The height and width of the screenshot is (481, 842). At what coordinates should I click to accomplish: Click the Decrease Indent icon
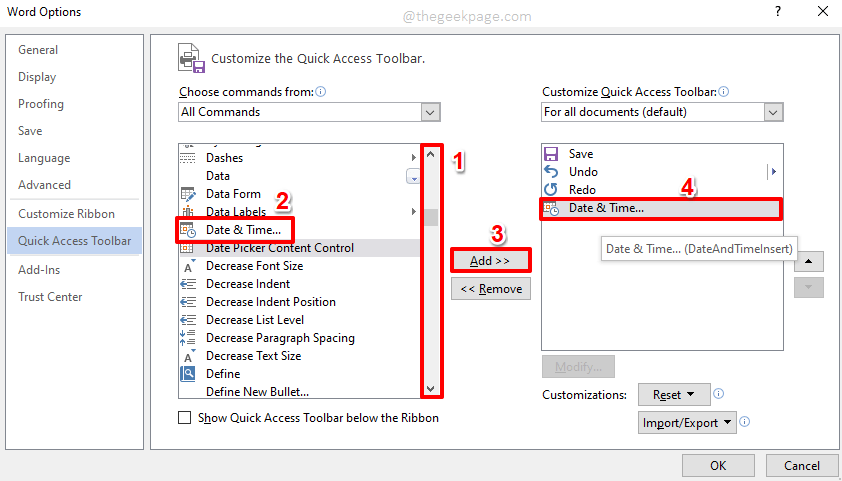pyautogui.click(x=188, y=284)
